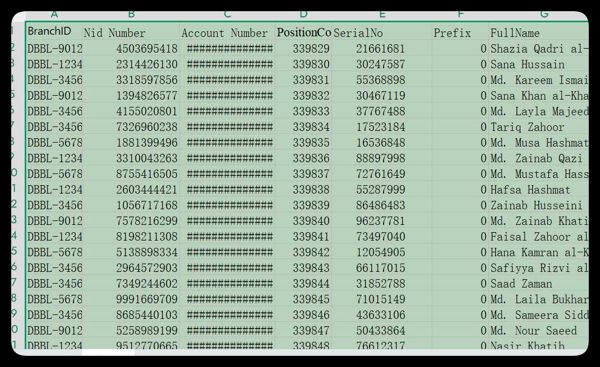The image size is (600, 367).
Task: Select BranchID cell in the 339829 row
Action: 55,49
